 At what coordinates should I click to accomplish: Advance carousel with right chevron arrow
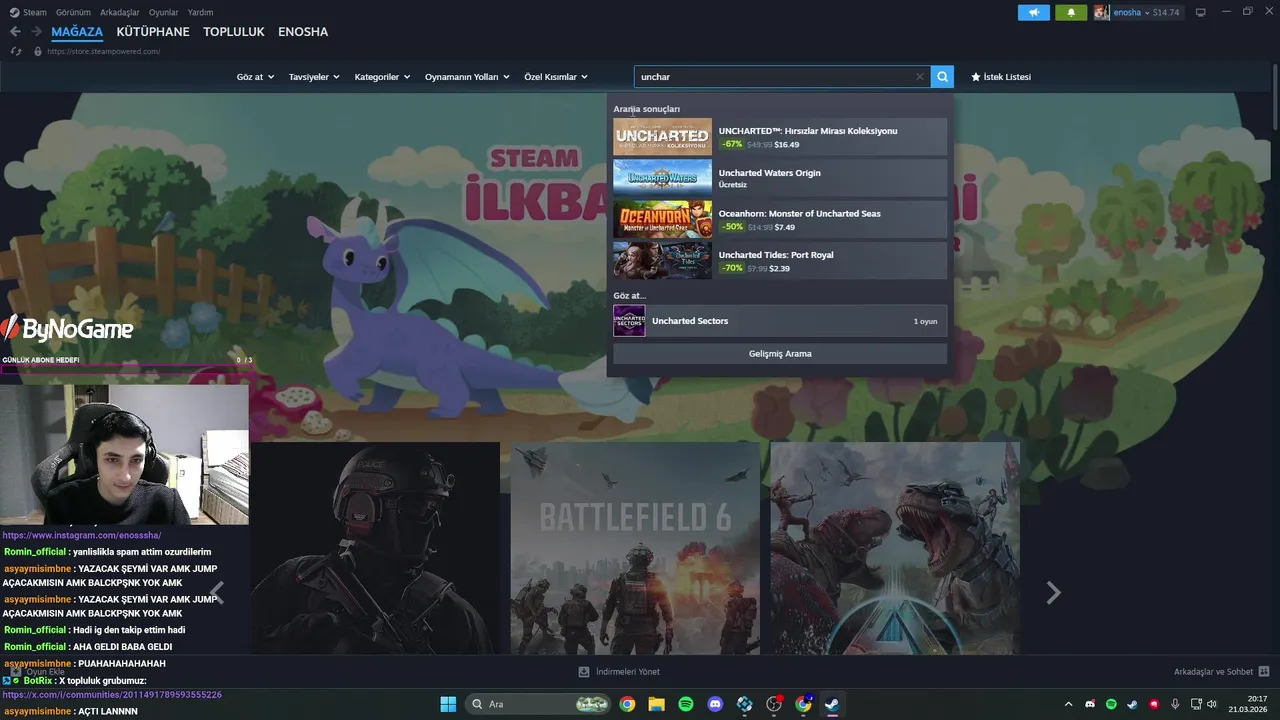tap(1053, 593)
